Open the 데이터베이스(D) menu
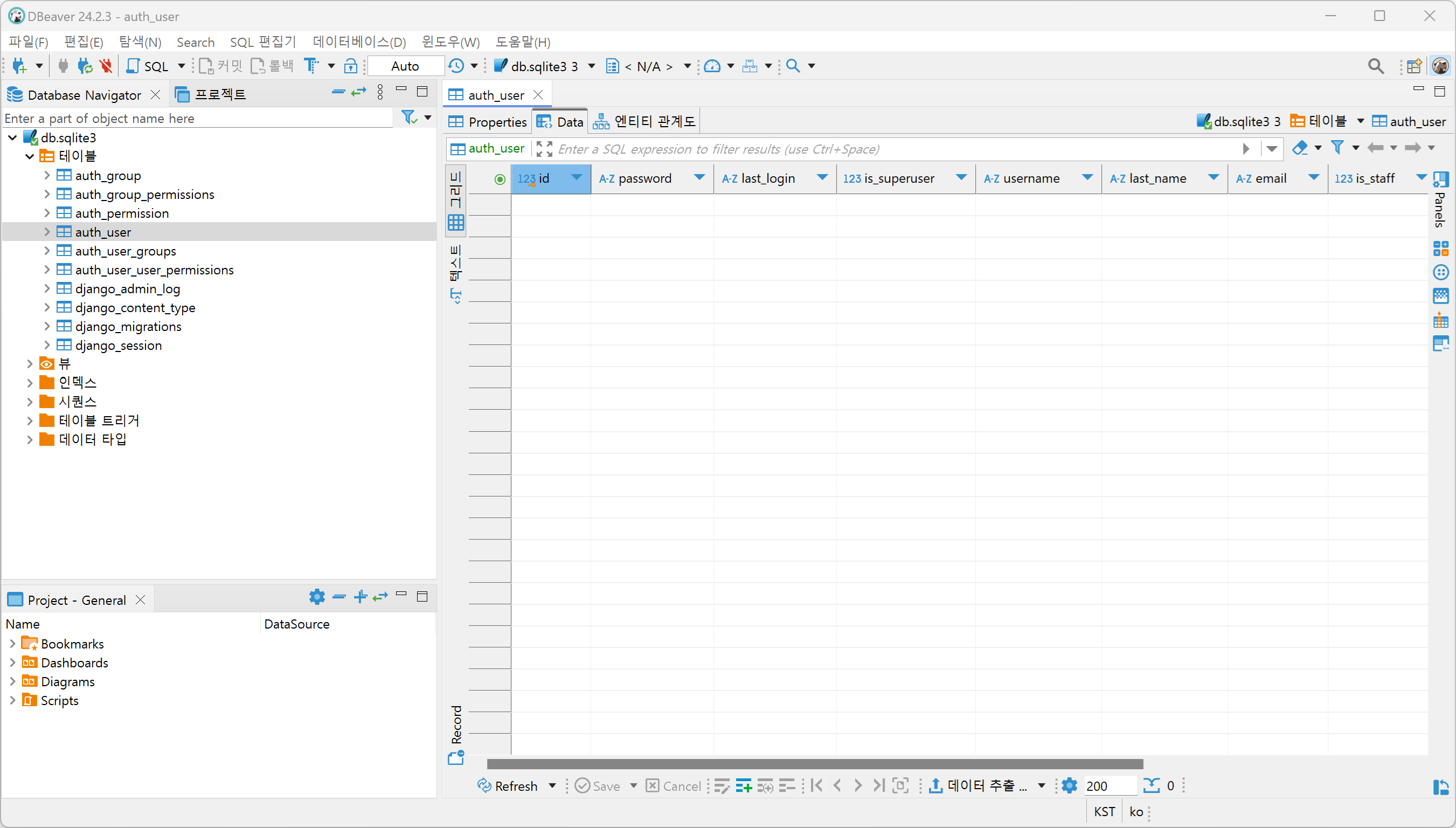The image size is (1456, 828). [x=359, y=42]
